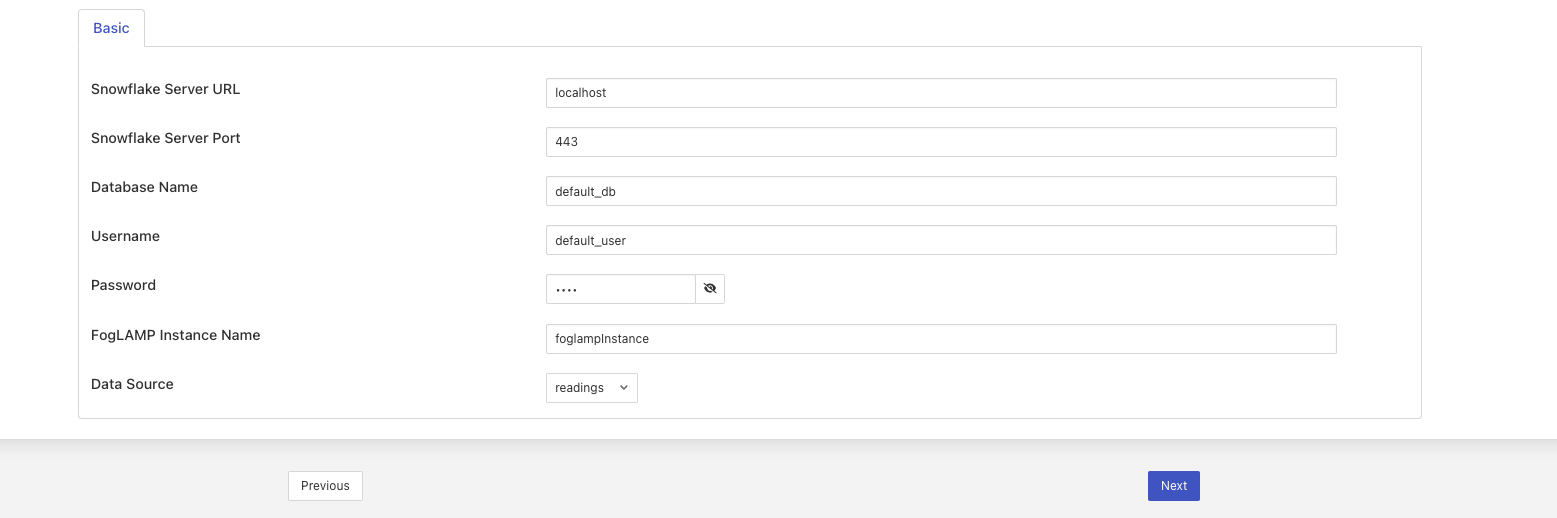Click the 'Snowflake Server Port' label
Image resolution: width=1557 pixels, height=518 pixels.
click(x=165, y=138)
